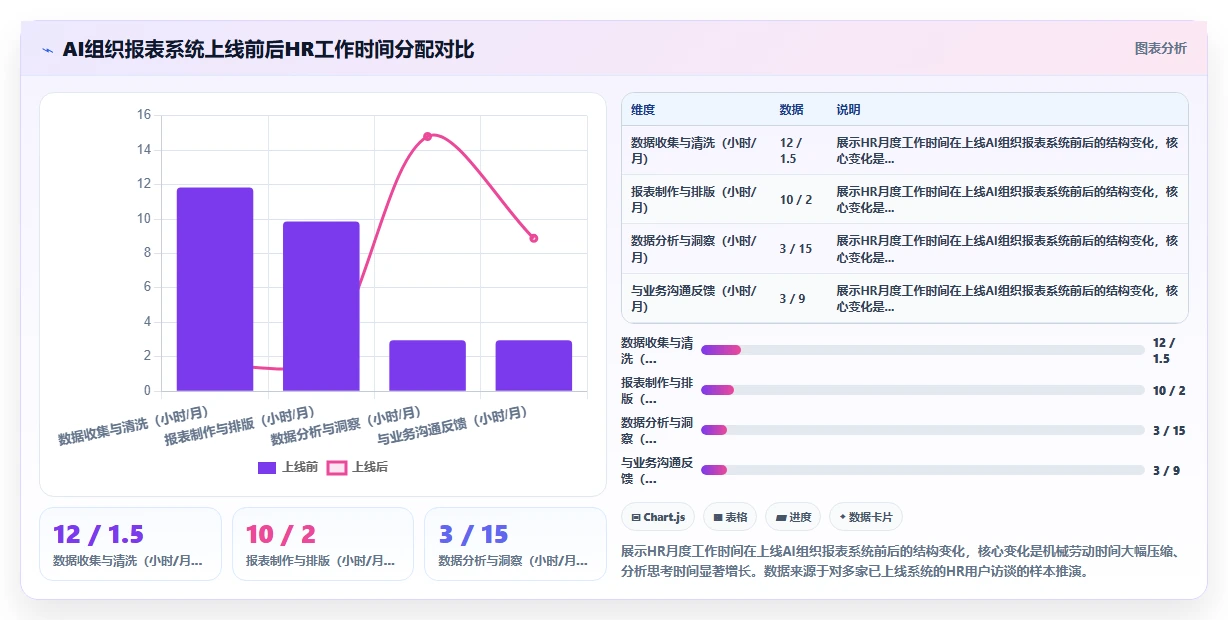Click the purple 上线前 legend color box
Viewport: 1228px width, 620px height.
click(x=267, y=467)
